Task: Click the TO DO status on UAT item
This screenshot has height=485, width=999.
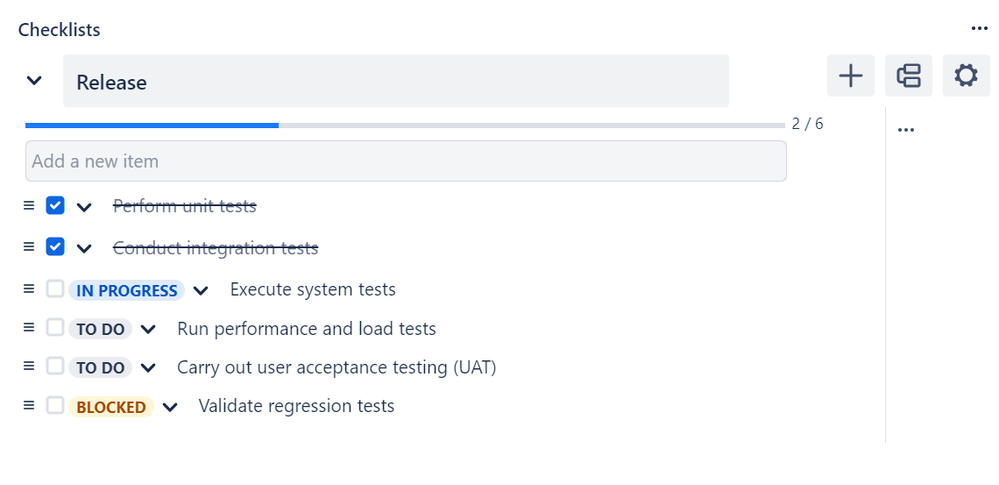Action: coord(100,368)
